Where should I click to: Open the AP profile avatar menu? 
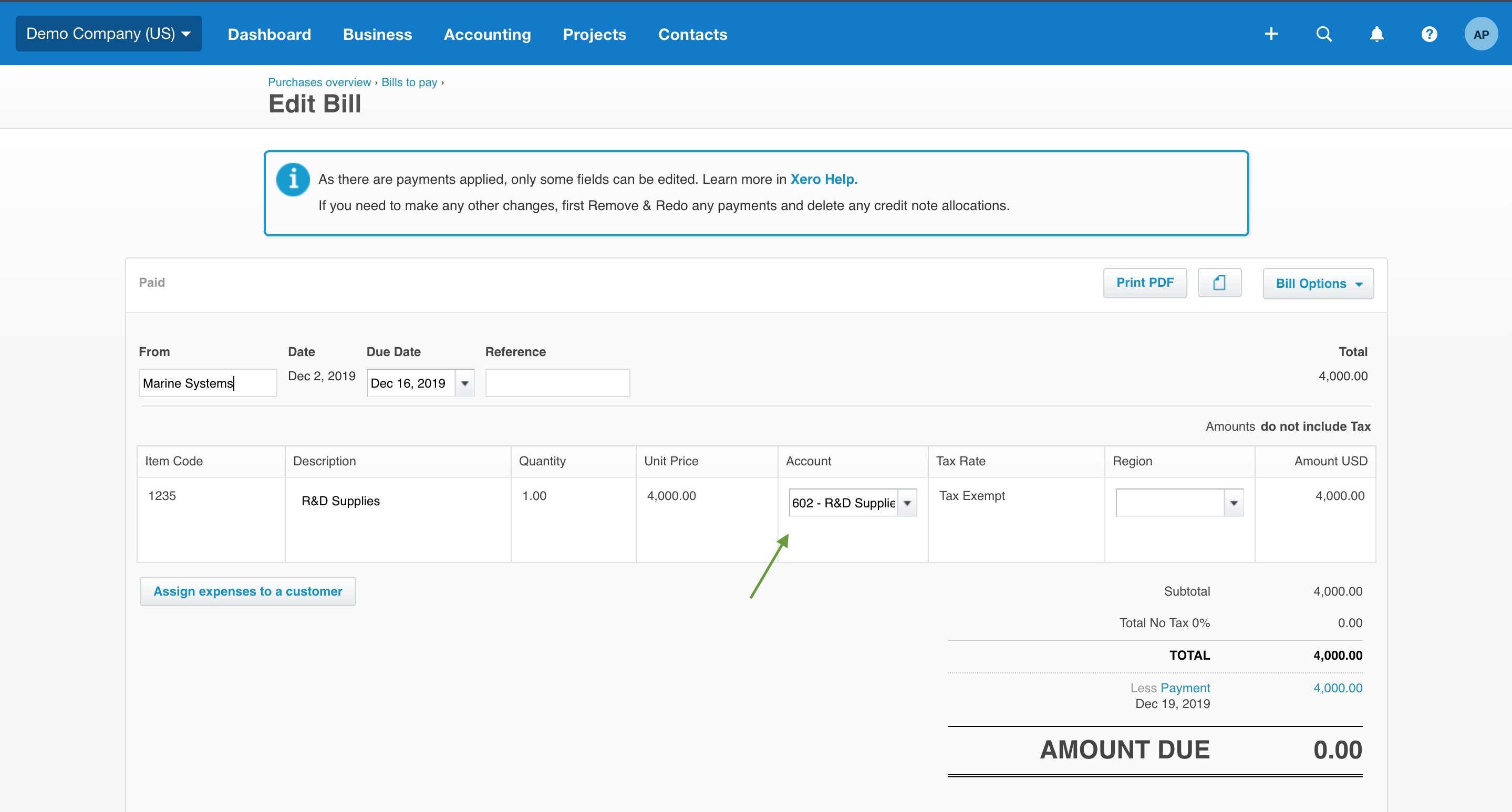tap(1481, 34)
